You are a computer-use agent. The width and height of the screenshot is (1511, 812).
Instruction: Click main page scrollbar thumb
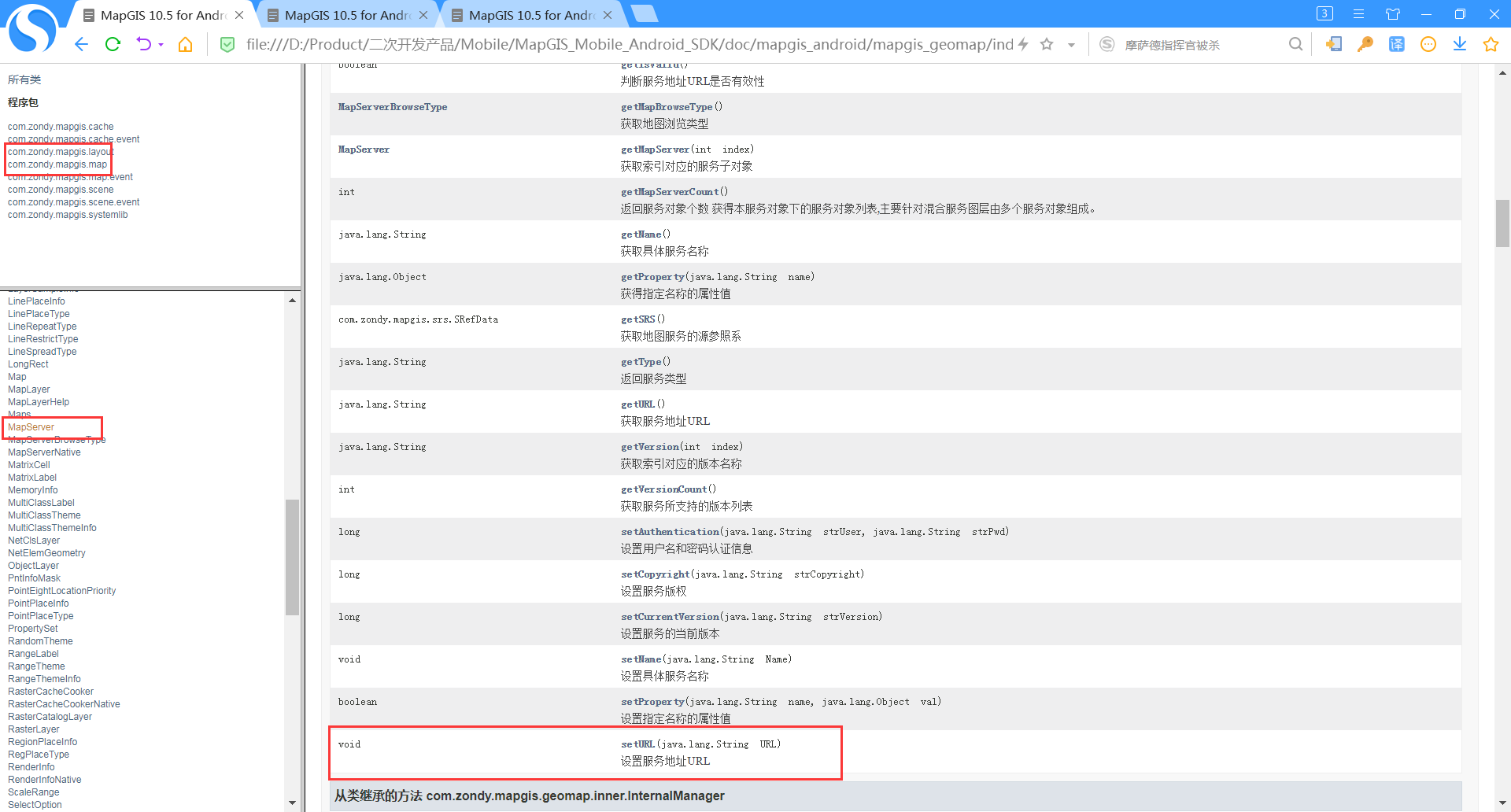[1502, 224]
